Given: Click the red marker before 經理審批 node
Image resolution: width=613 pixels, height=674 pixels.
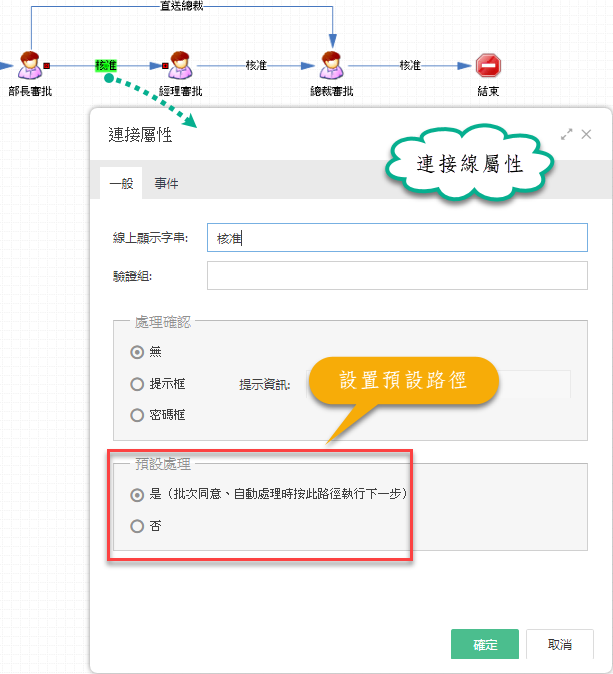Looking at the screenshot, I should point(165,66).
